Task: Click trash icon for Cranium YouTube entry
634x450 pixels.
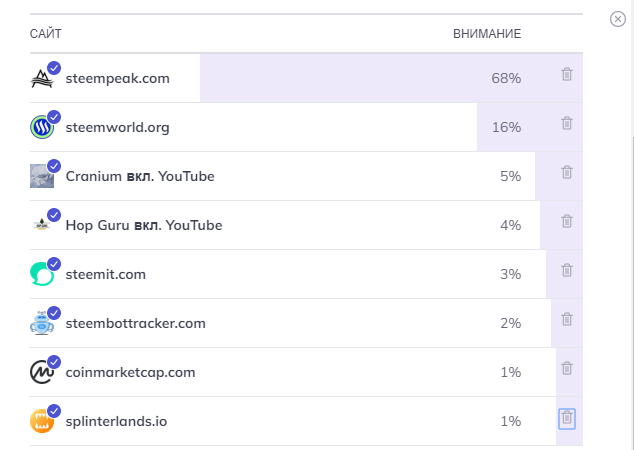Action: pos(567,173)
